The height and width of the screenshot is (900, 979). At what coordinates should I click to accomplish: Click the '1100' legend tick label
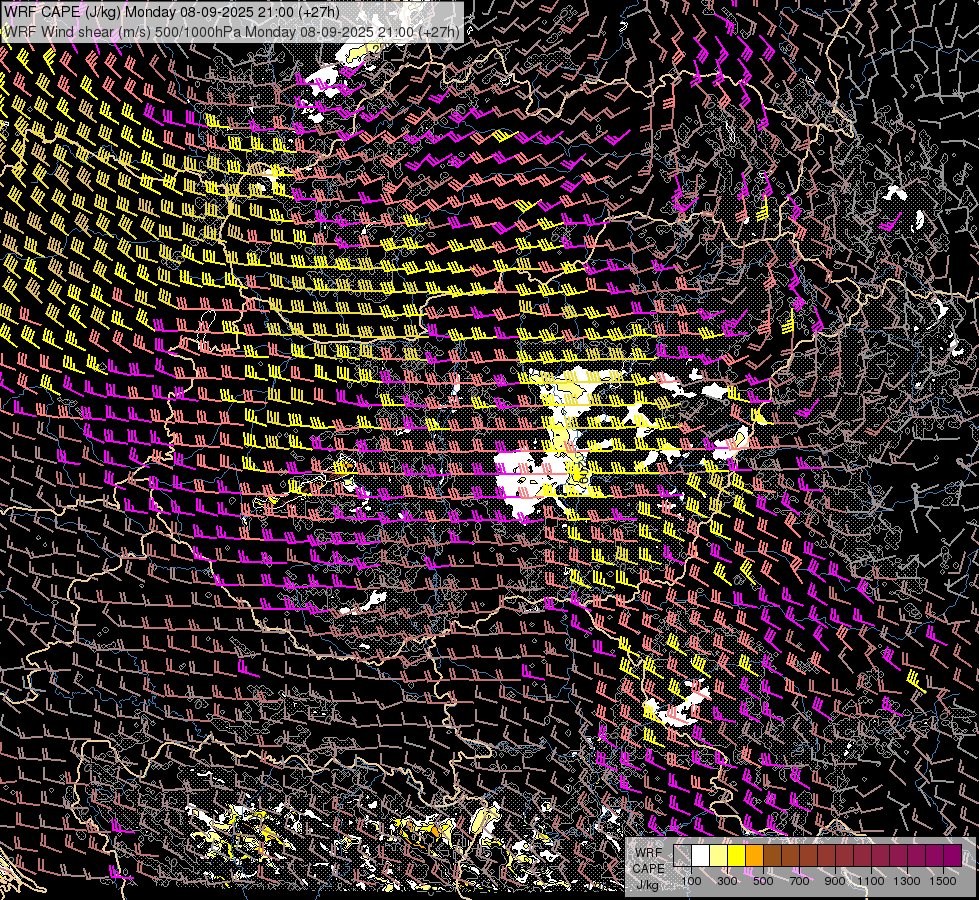[x=870, y=881]
